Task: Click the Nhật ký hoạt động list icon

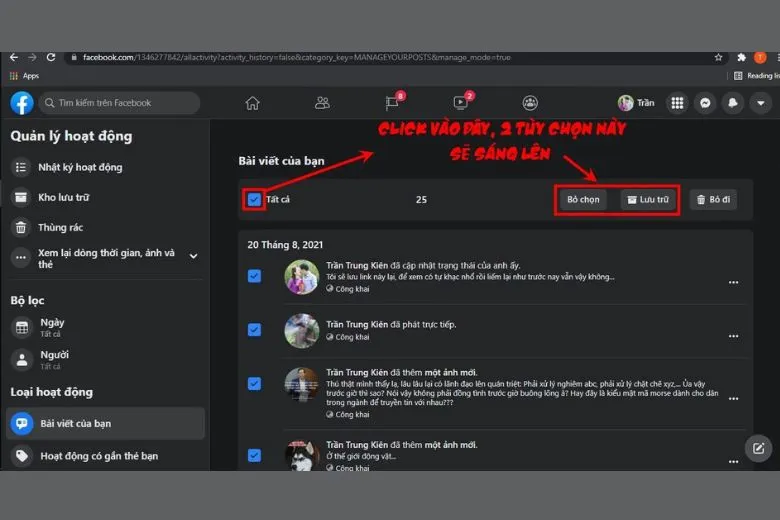Action: click(21, 167)
